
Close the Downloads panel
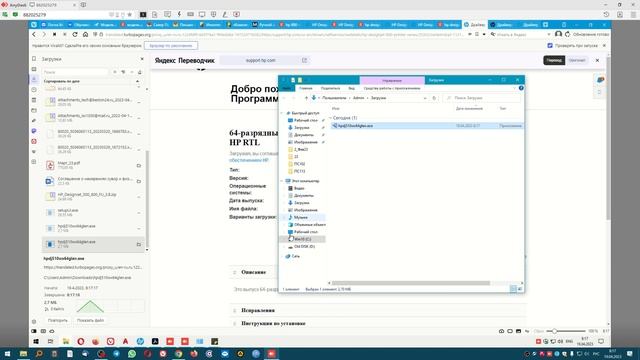coord(142,59)
